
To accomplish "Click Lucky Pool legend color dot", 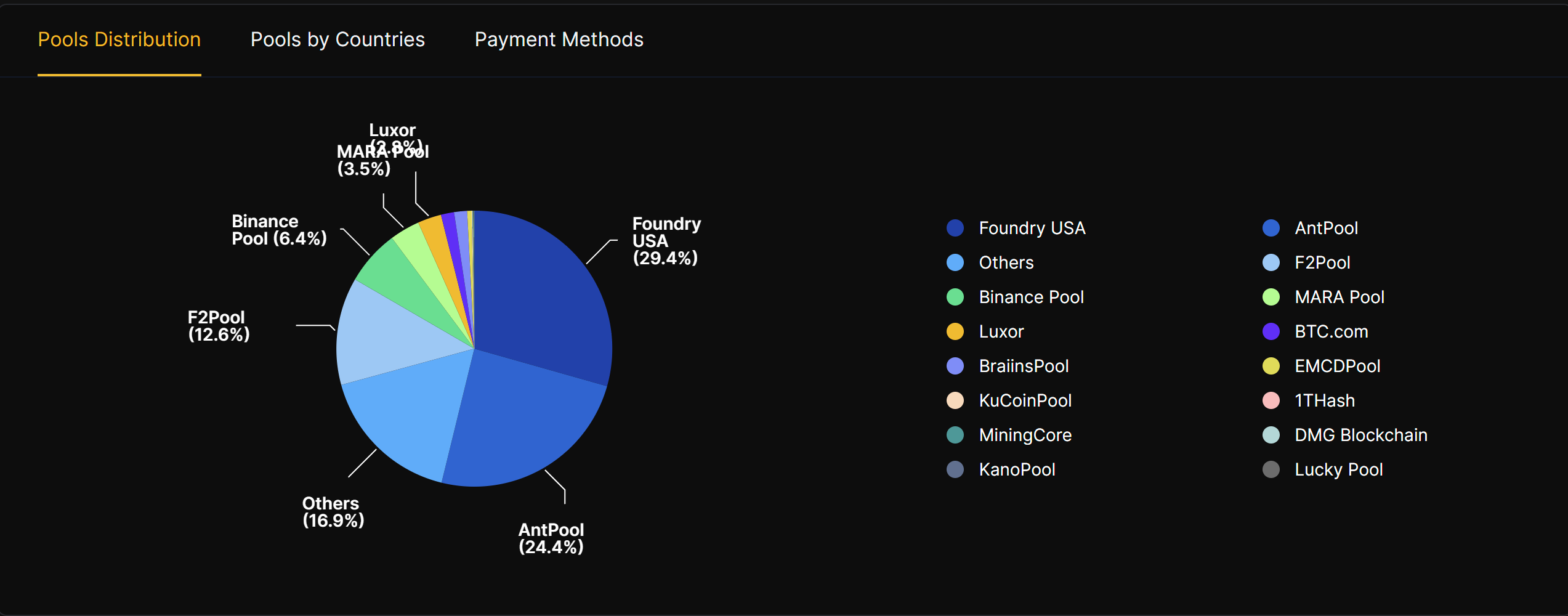I will [x=1271, y=469].
